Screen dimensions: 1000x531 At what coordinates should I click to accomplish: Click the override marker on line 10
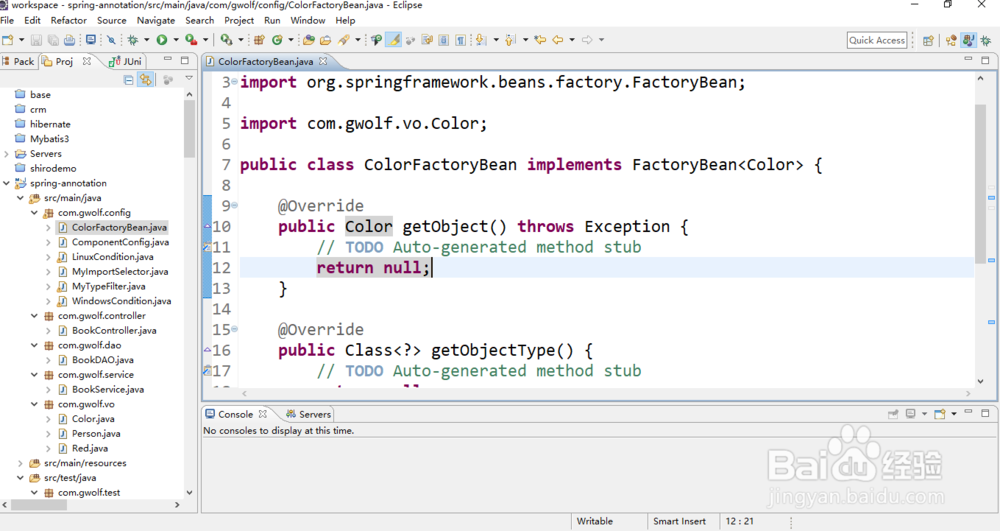[x=207, y=226]
